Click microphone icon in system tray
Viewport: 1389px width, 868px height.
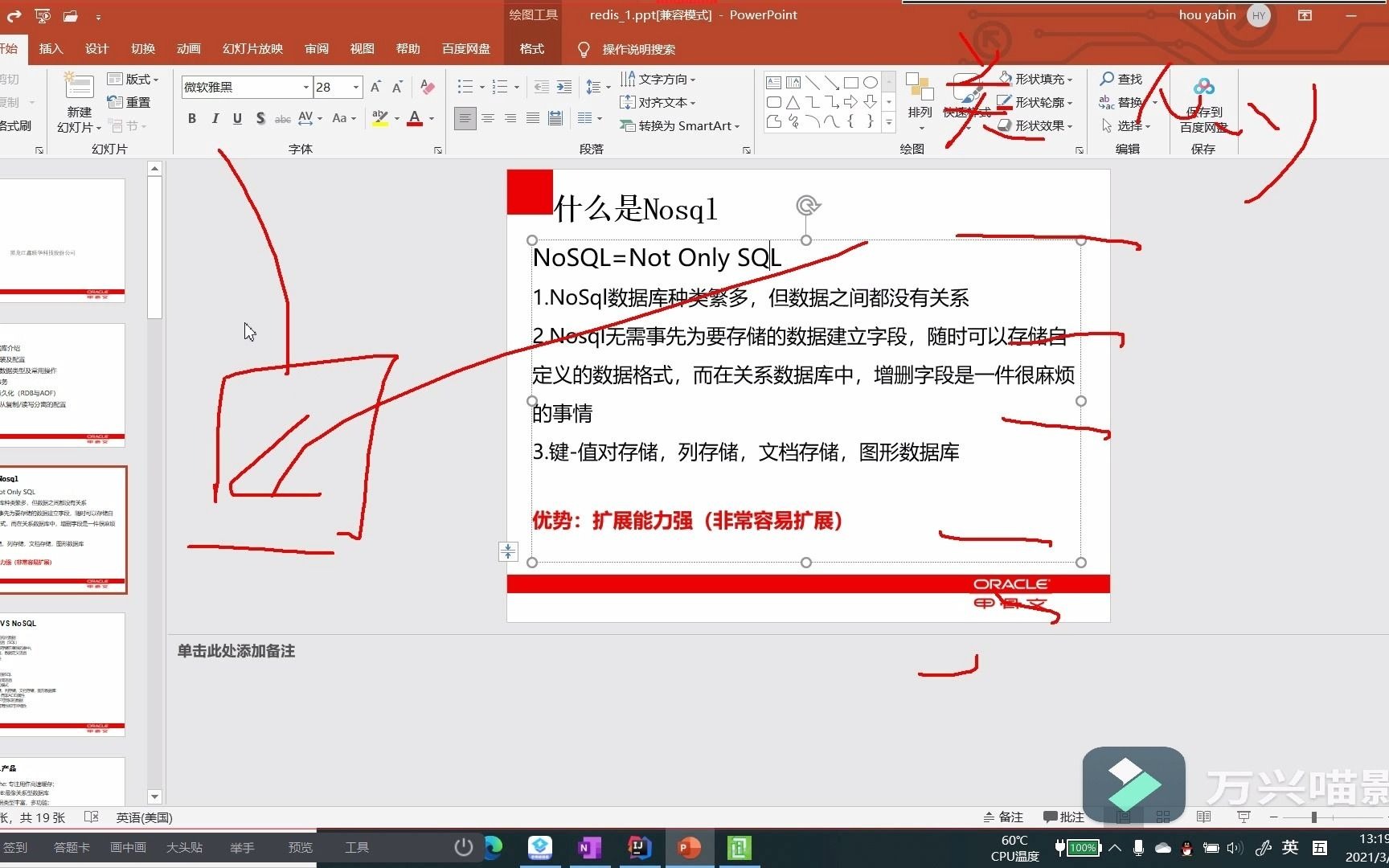click(1138, 847)
